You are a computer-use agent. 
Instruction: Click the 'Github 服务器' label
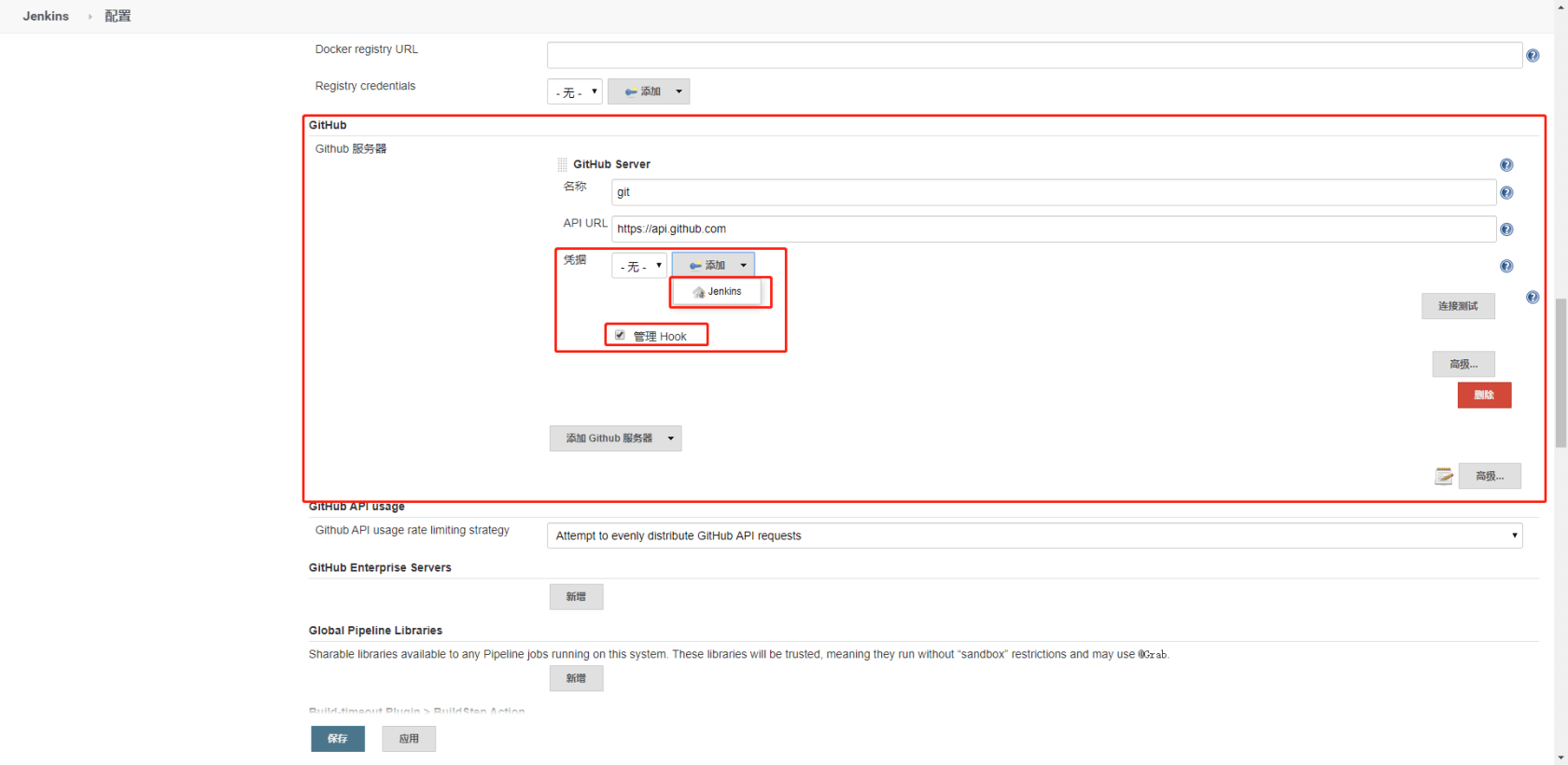click(351, 148)
